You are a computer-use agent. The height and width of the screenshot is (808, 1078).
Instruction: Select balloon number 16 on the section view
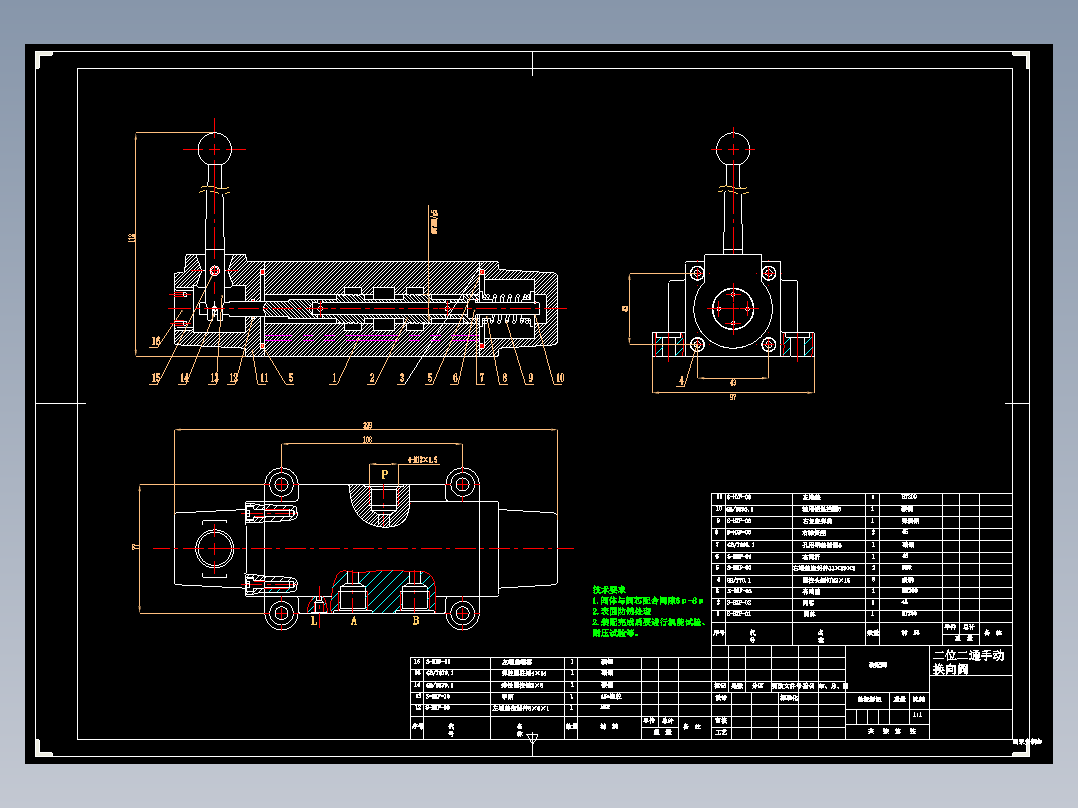click(x=155, y=340)
